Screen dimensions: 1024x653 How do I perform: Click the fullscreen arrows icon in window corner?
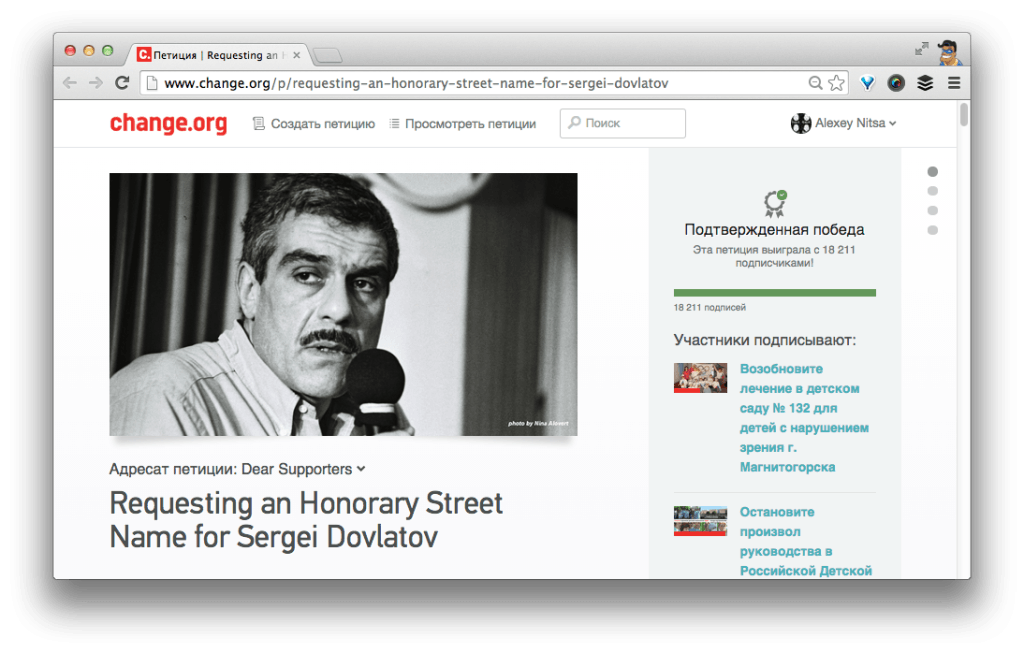point(921,49)
